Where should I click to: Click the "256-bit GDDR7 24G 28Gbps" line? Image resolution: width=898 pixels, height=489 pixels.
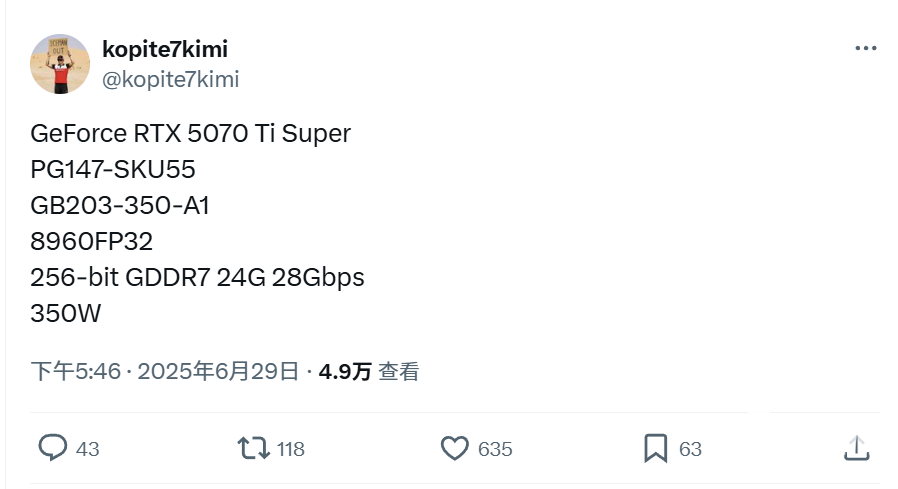[x=197, y=277]
